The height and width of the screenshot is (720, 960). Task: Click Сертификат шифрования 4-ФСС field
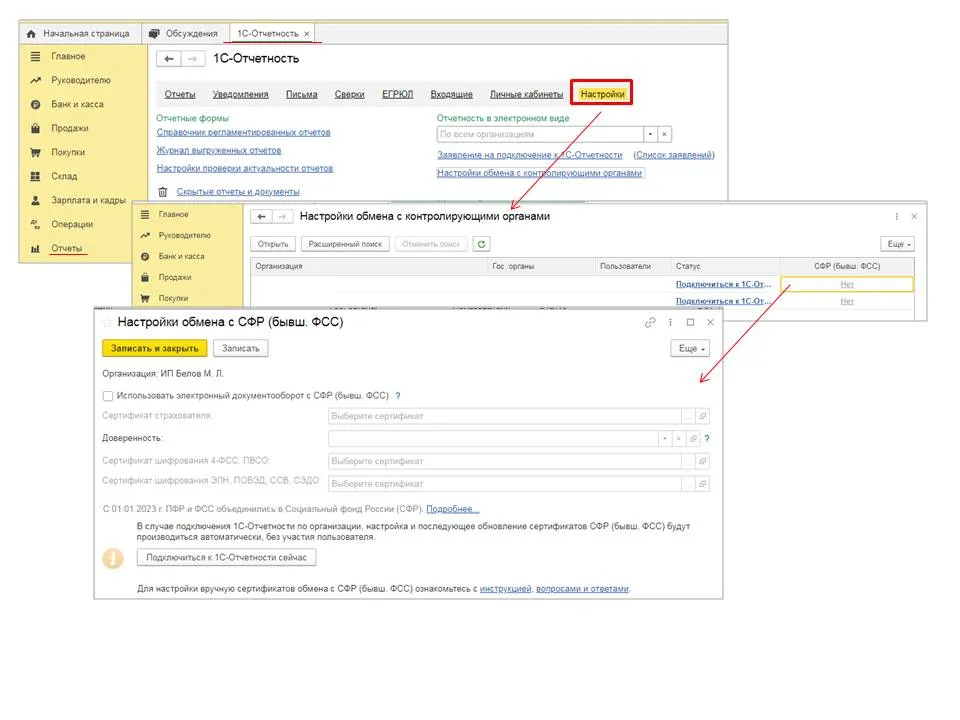click(504, 461)
